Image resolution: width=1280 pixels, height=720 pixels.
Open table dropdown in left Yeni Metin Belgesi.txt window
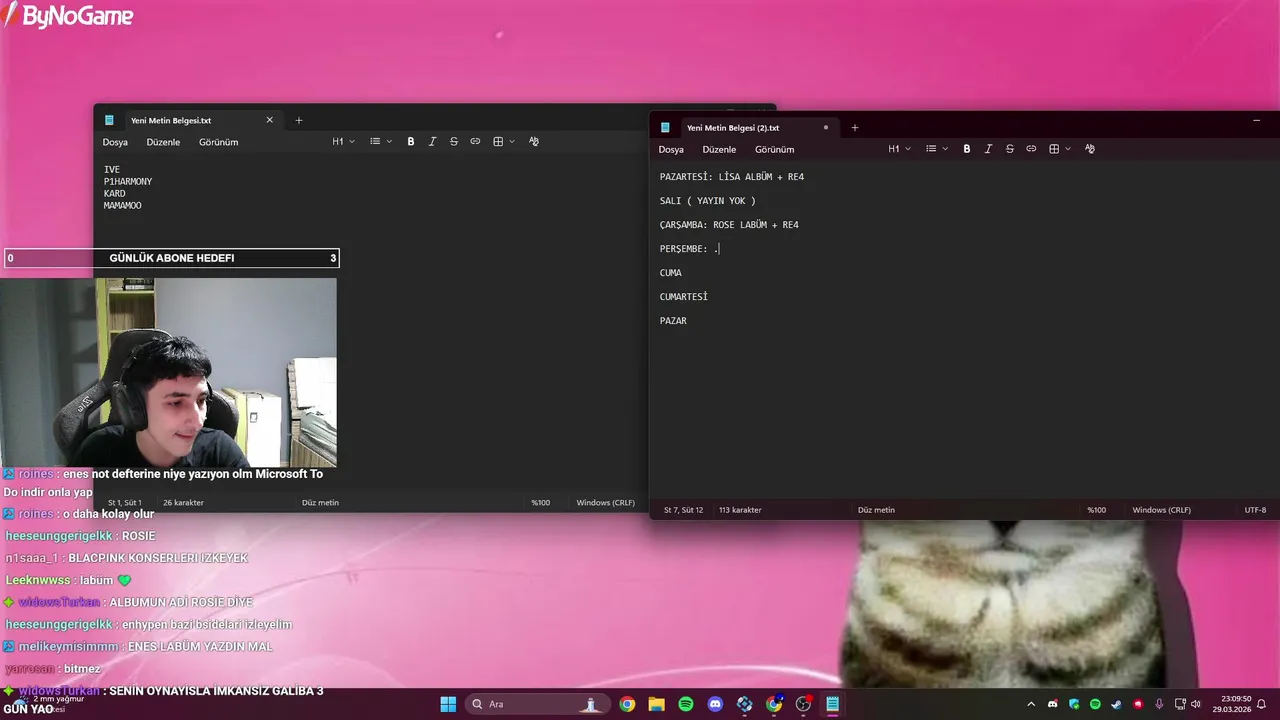pyautogui.click(x=504, y=142)
